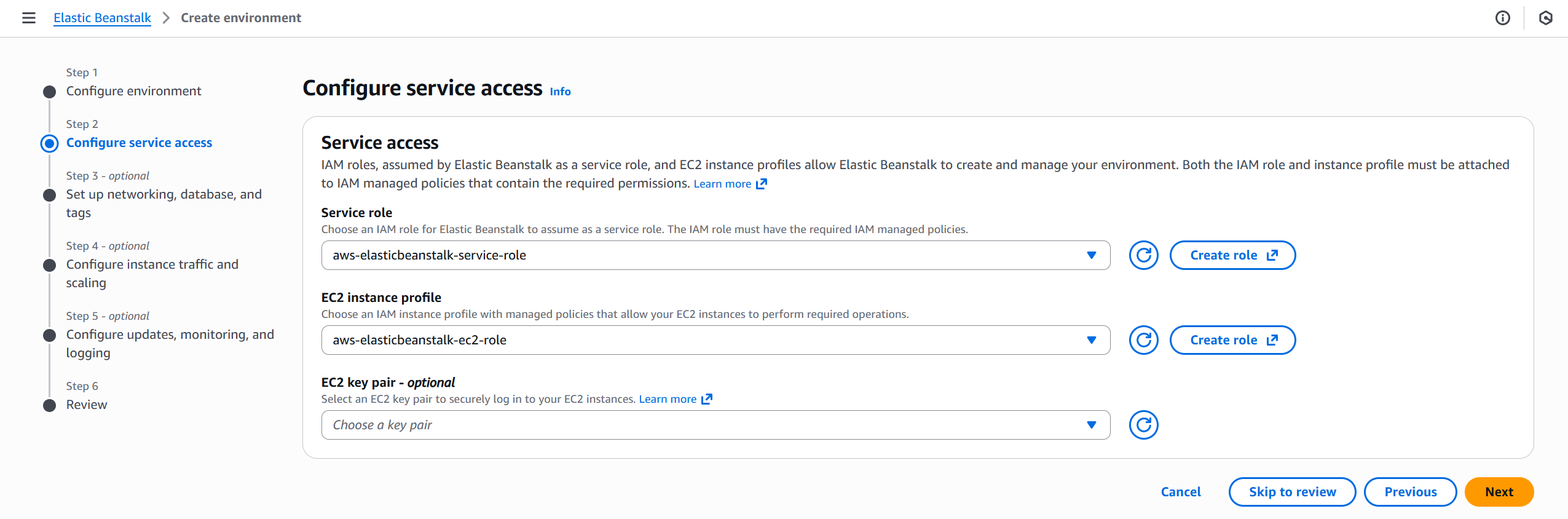The image size is (1568, 519).
Task: Click the hexagon preferences icon at top right
Action: (1545, 18)
